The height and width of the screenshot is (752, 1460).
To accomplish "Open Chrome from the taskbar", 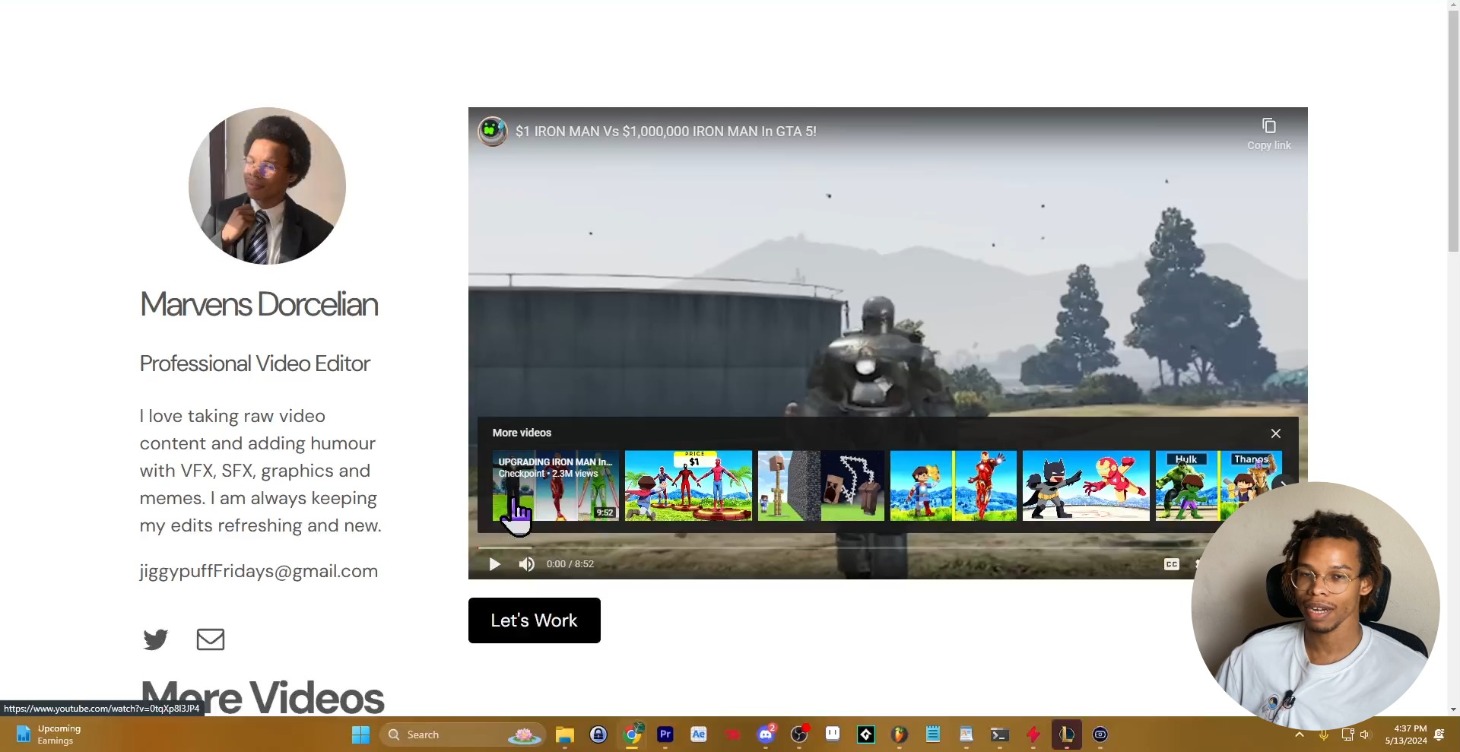I will [632, 734].
